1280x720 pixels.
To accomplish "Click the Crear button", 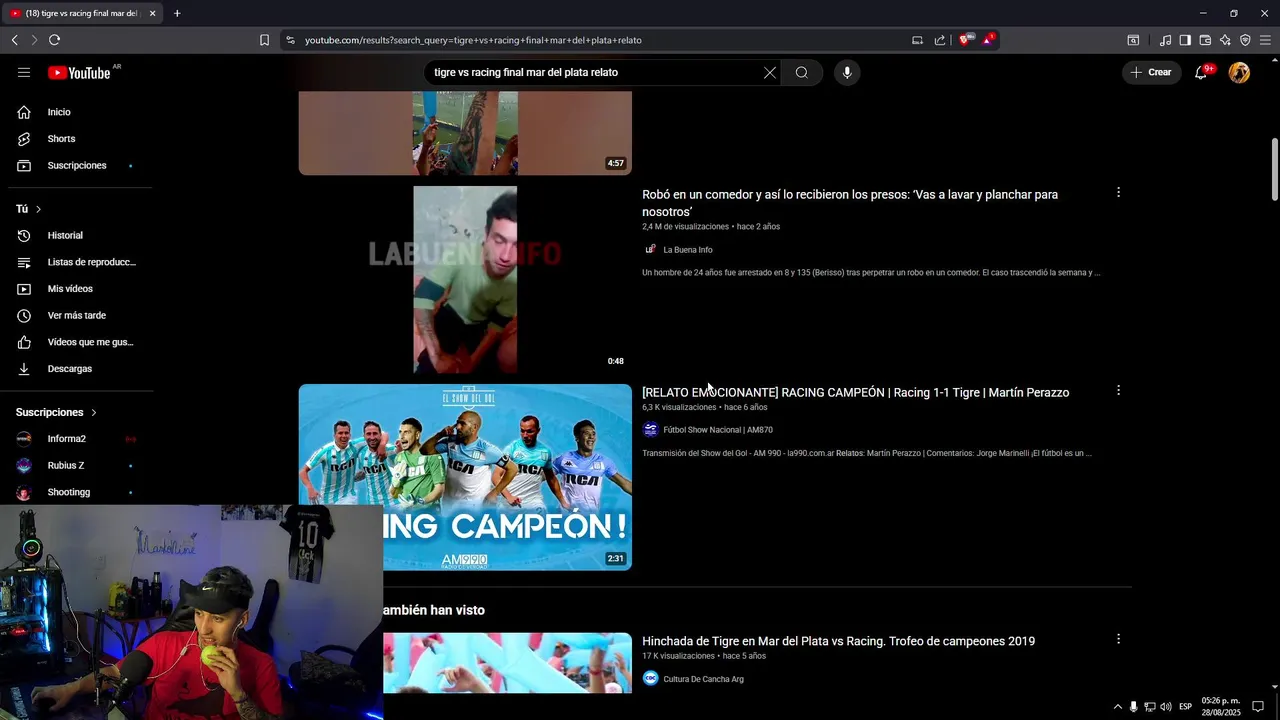I will 1151,72.
